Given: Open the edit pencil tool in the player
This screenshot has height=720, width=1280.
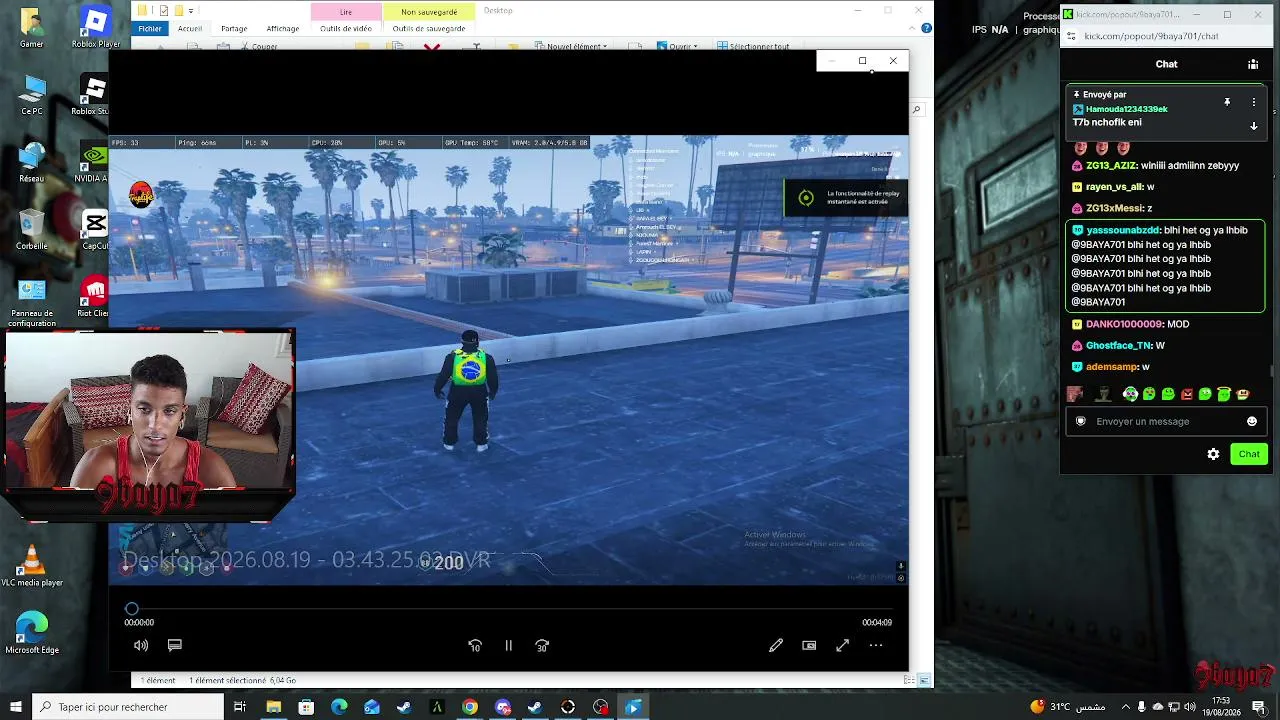Looking at the screenshot, I should click(x=776, y=646).
